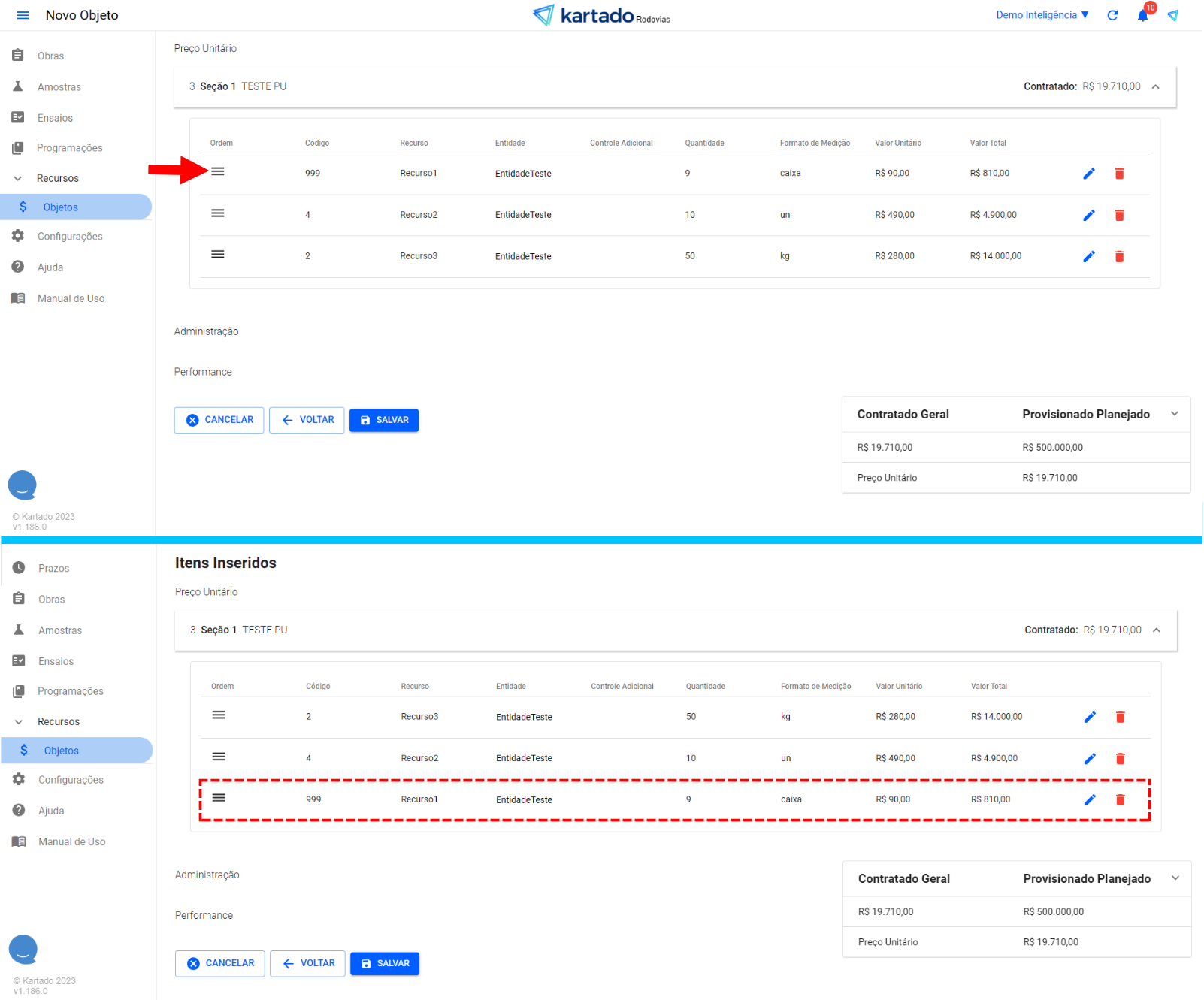Edit Recurso1 in the dashed red highlighted row
Image resolution: width=1204 pixels, height=1000 pixels.
(1090, 799)
